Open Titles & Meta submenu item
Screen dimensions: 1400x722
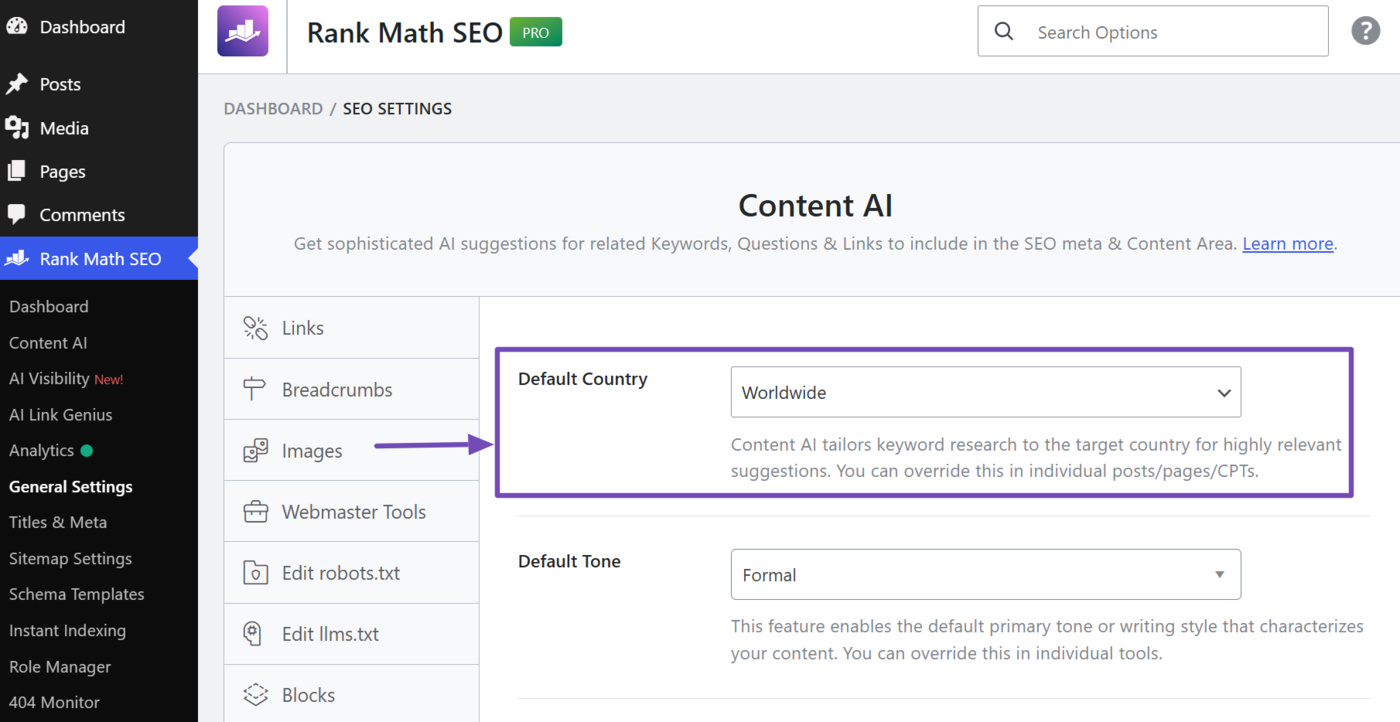pos(58,522)
